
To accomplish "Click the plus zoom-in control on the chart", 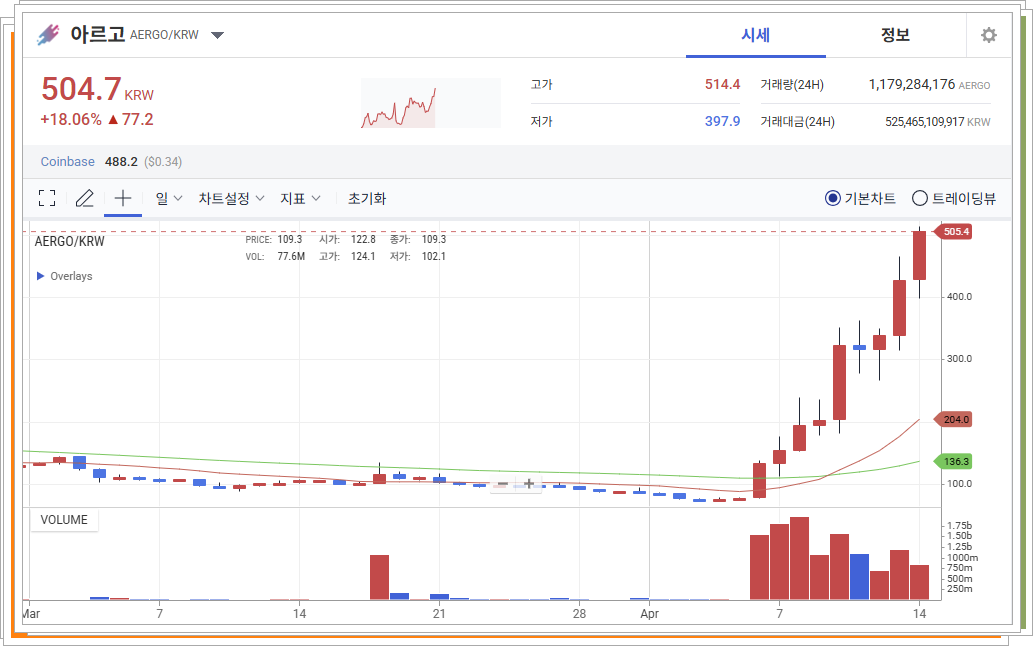I will click(x=529, y=483).
